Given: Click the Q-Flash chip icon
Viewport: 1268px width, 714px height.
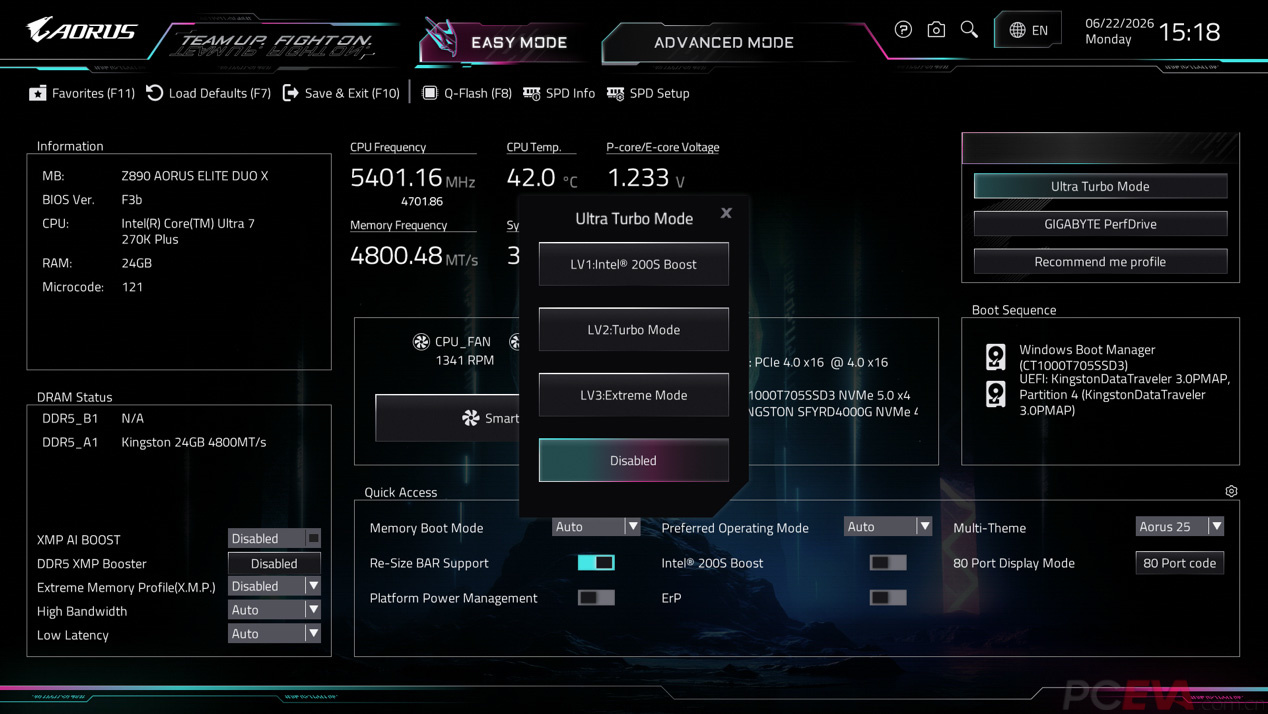Looking at the screenshot, I should pos(430,92).
